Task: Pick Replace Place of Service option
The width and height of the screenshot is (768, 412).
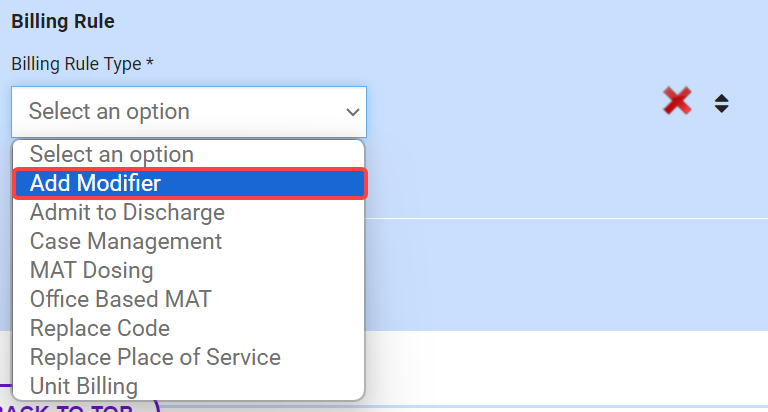Action: click(155, 358)
